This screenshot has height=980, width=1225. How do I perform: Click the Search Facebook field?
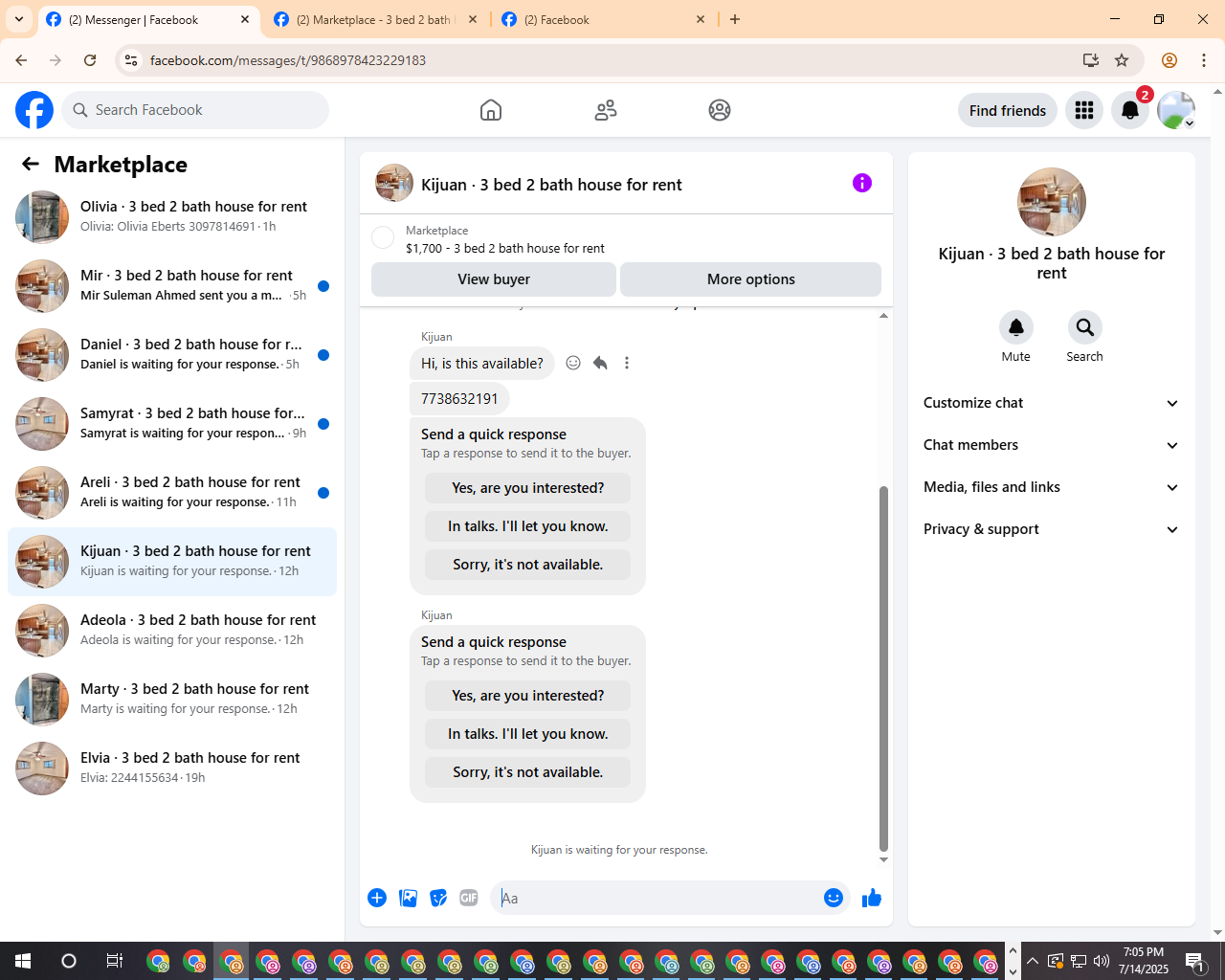click(195, 110)
